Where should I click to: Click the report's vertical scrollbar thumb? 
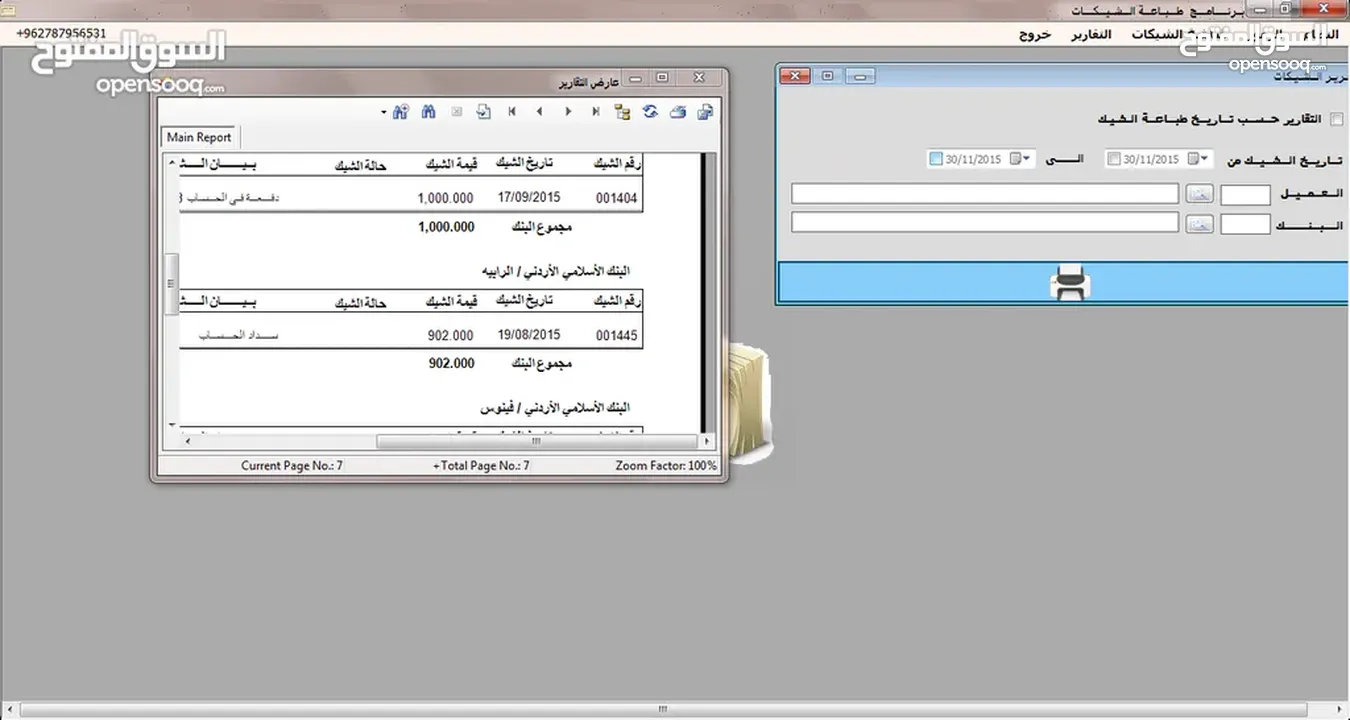[x=171, y=283]
